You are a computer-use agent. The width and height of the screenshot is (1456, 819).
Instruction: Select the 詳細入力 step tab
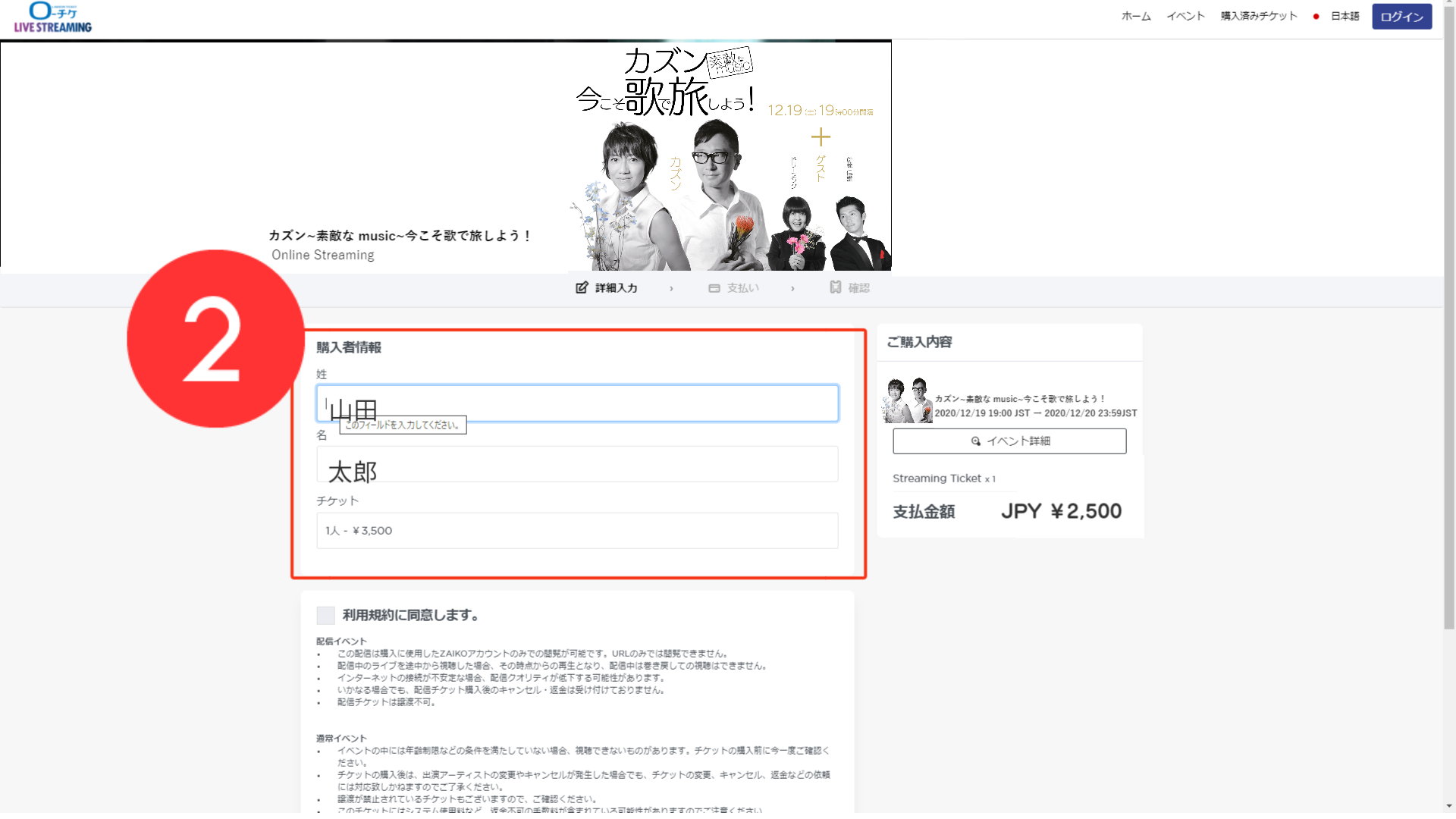[607, 288]
